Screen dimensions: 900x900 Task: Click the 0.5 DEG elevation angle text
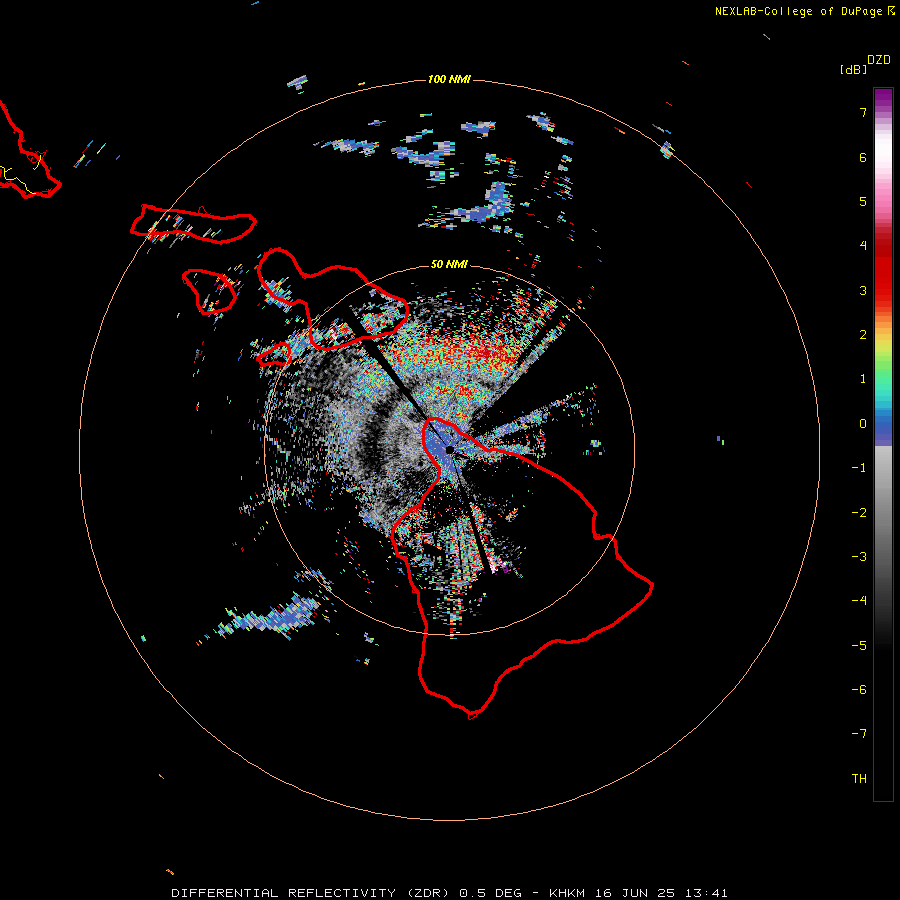pyautogui.click(x=491, y=893)
